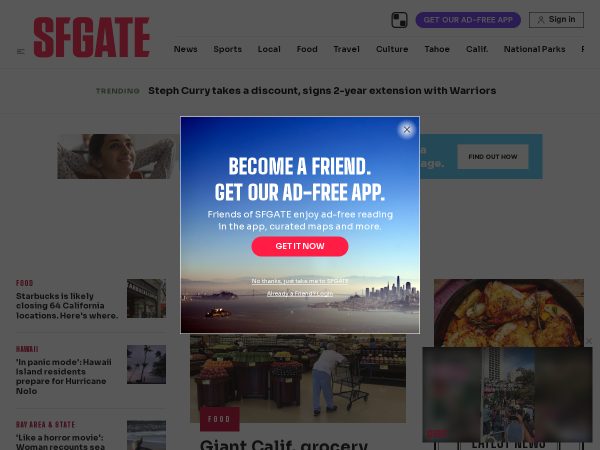Screen dimensions: 600x450
Task: Click the woman photo in banner ad
Action: [x=118, y=156]
